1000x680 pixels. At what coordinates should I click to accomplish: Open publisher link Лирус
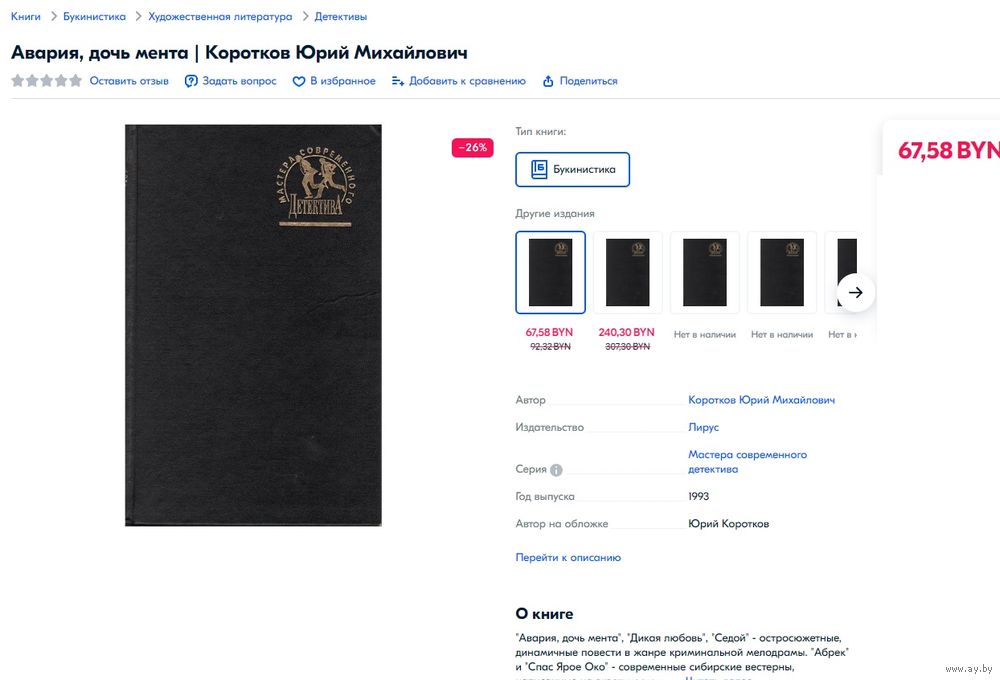pos(703,427)
